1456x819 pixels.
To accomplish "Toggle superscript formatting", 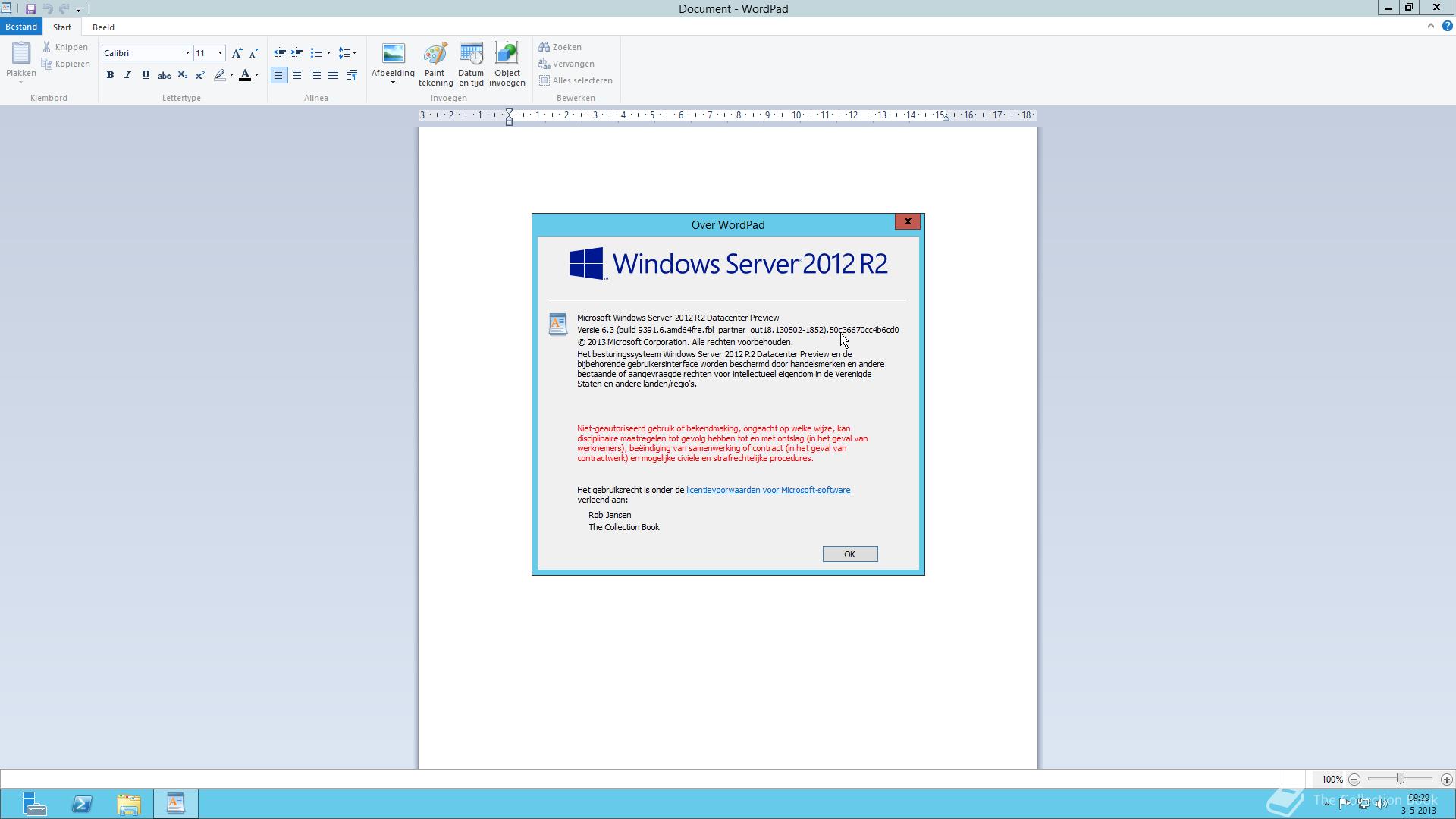I will click(200, 75).
